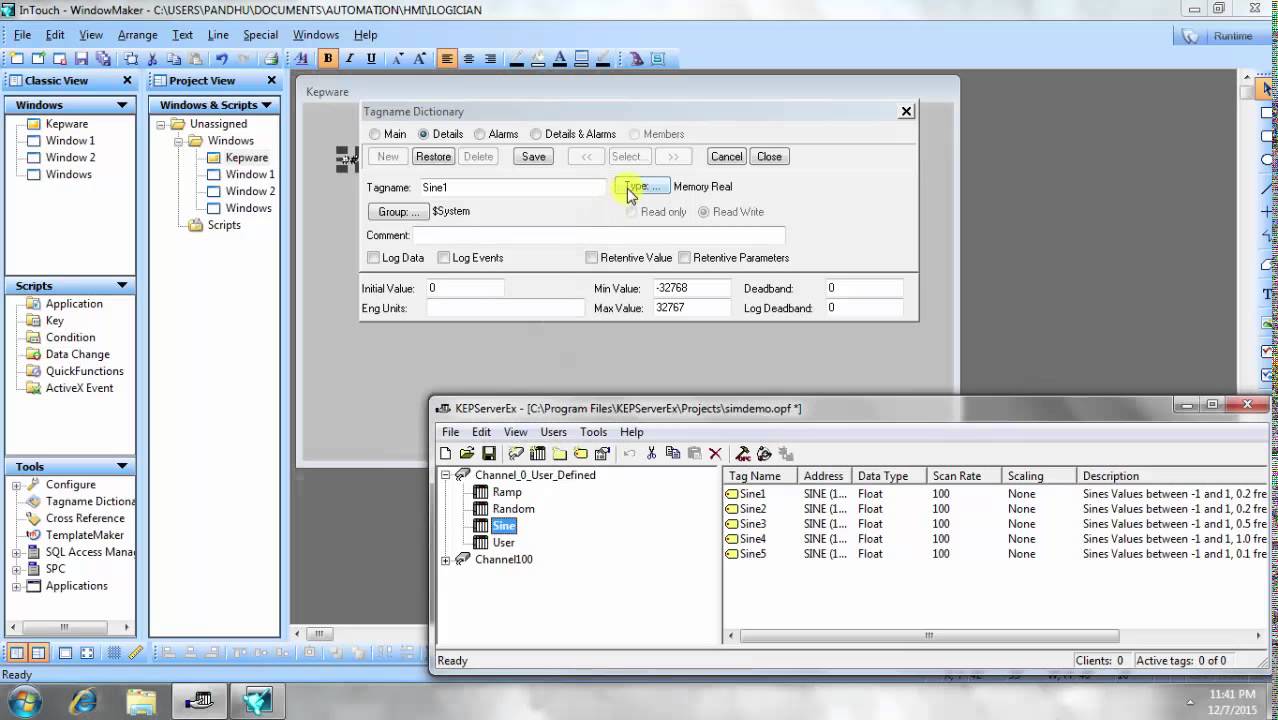This screenshot has width=1278, height=720.
Task: Open the Windows menu in WindowMaker
Action: point(316,35)
